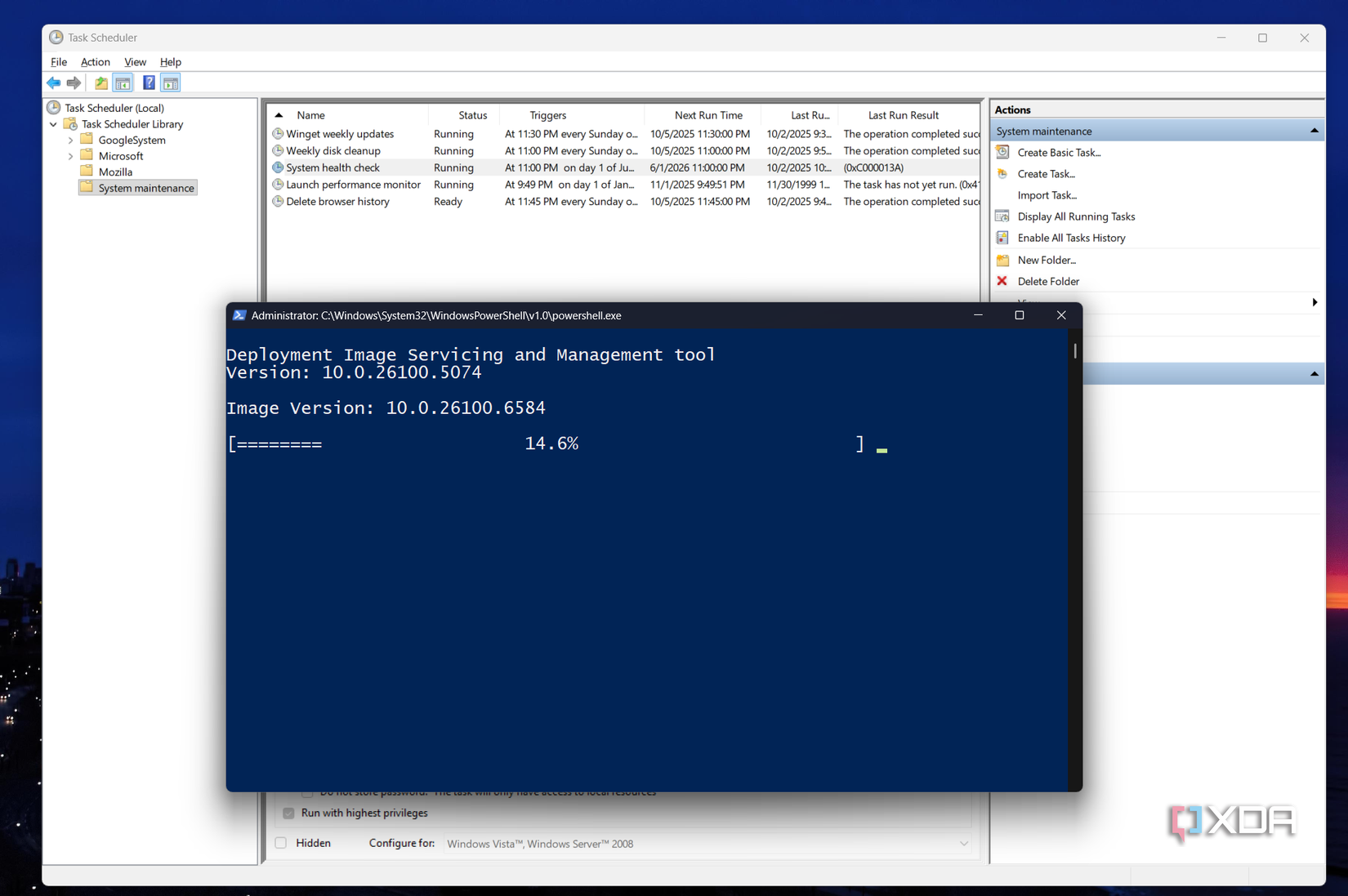This screenshot has width=1348, height=896.
Task: Click the back navigation arrow
Action: pyautogui.click(x=53, y=82)
